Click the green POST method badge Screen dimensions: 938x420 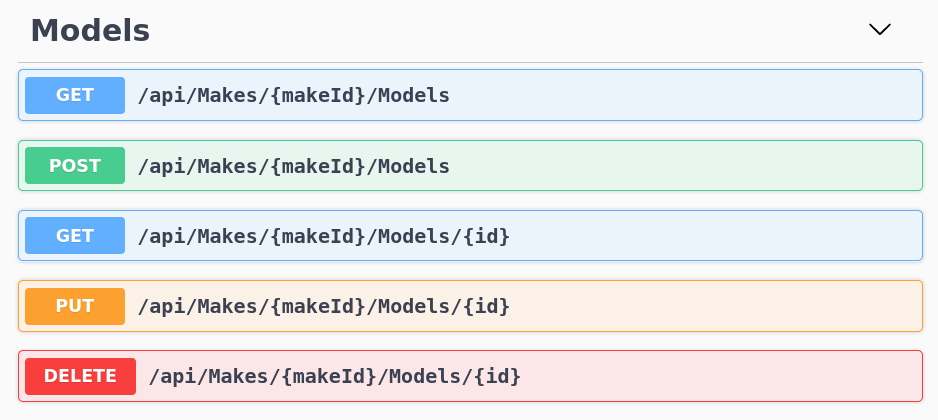[x=75, y=166]
